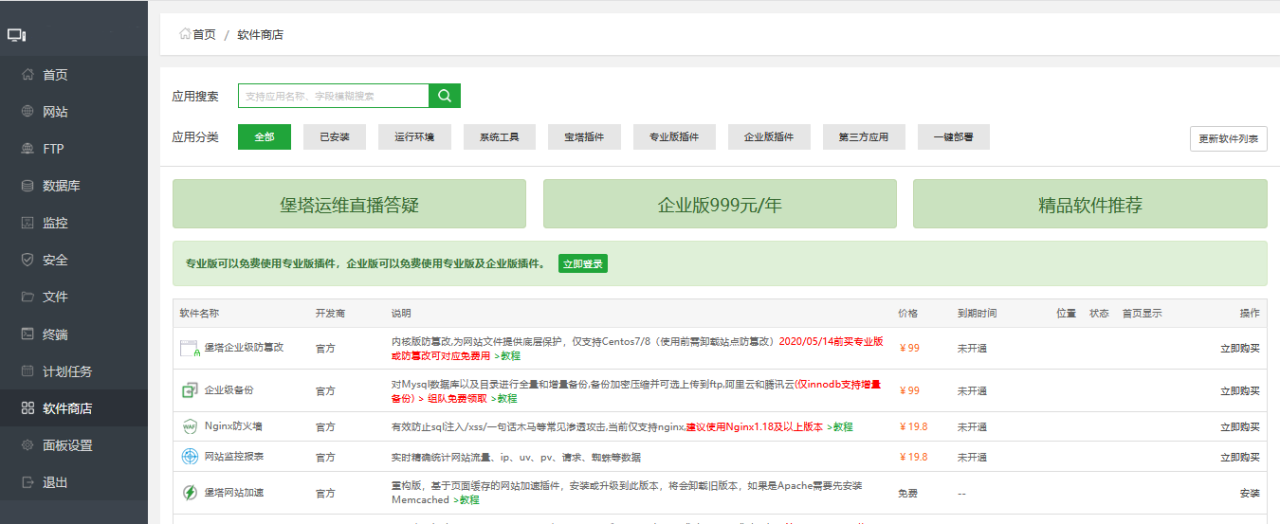Click 立即购买 for Nginx防火墙

[x=1239, y=427]
